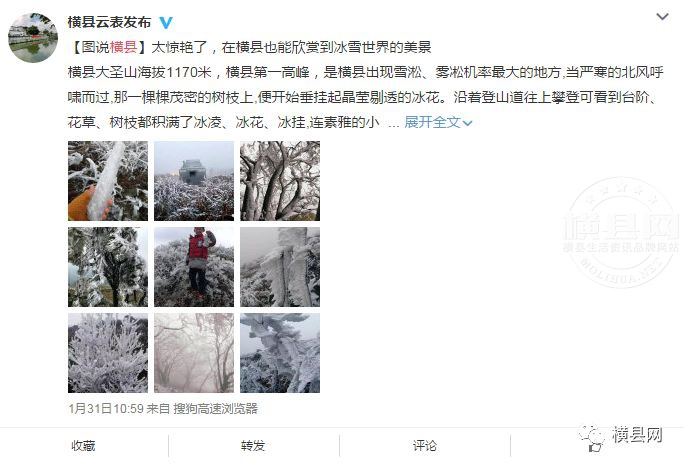
Task: Click 收藏 to favorite the post
Action: coord(83,446)
